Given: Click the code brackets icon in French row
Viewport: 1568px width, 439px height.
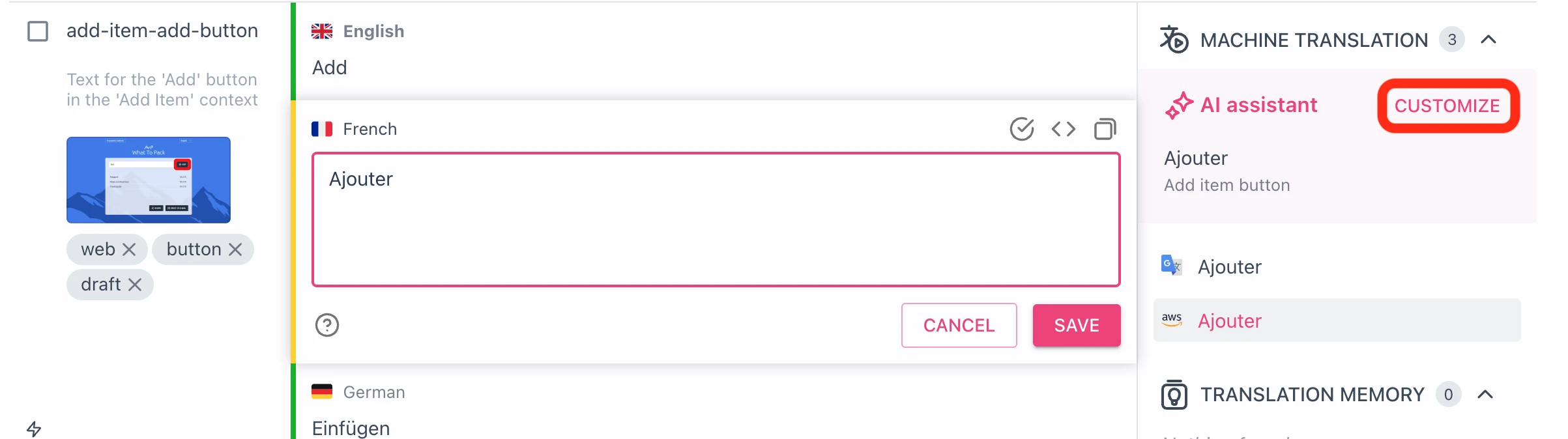Looking at the screenshot, I should click(1064, 129).
